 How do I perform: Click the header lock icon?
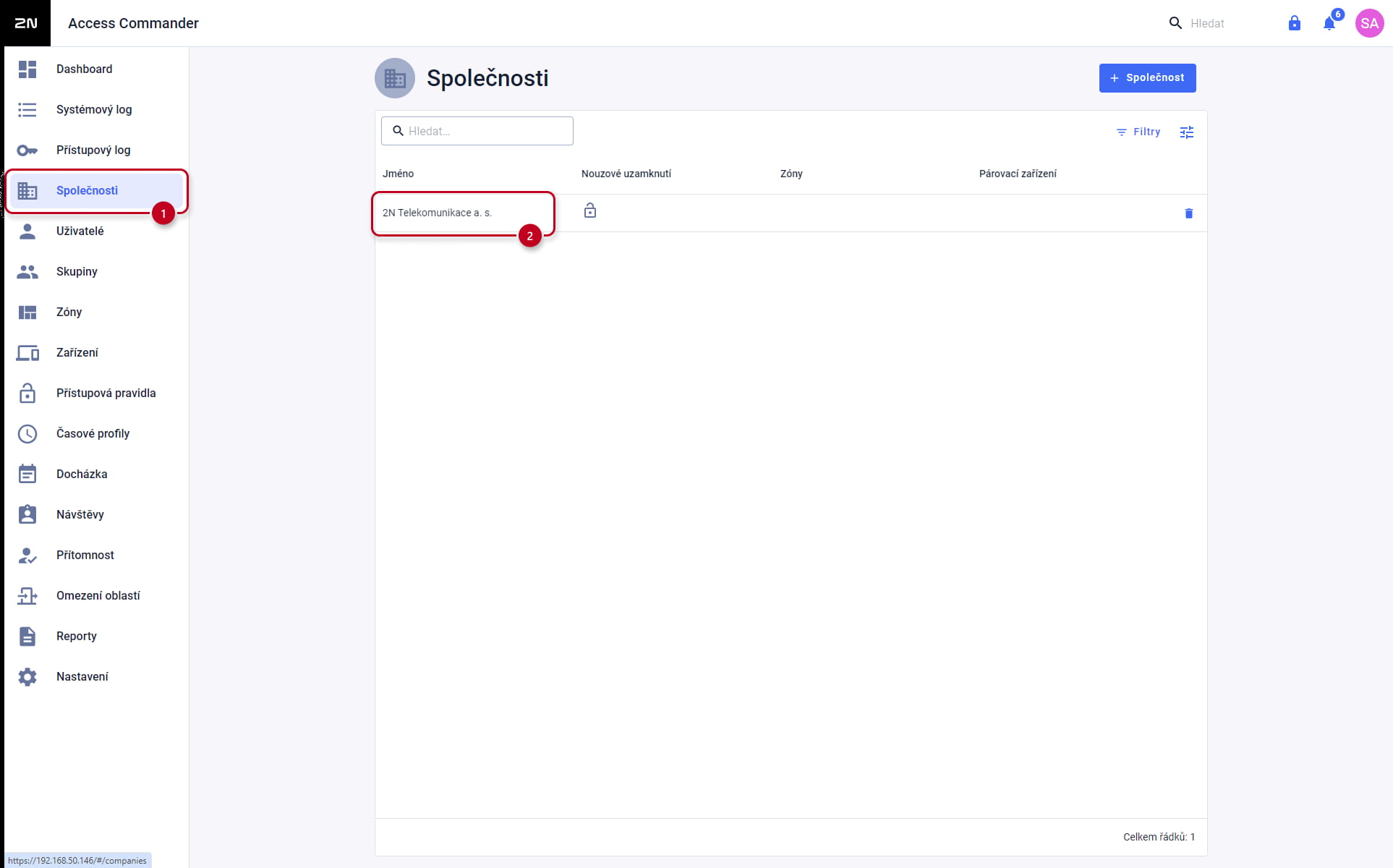1295,23
